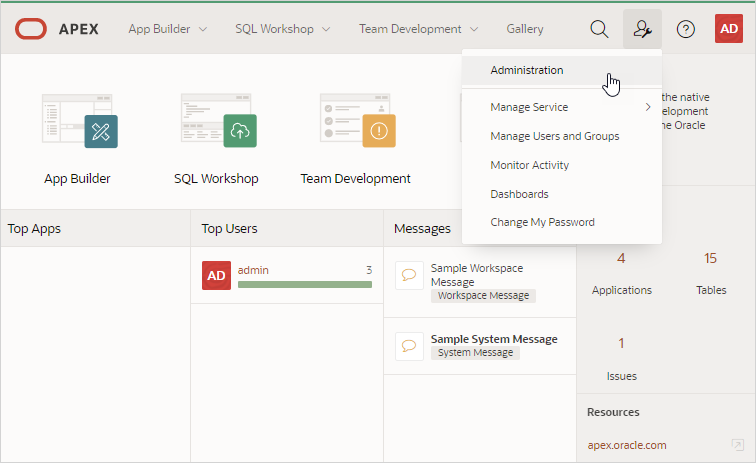The width and height of the screenshot is (756, 463).
Task: Open the AD account menu avatar
Action: tap(729, 29)
